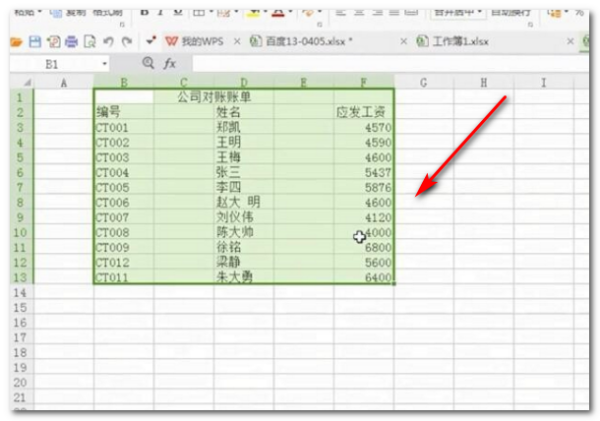600x421 pixels.
Task: Click the magnifier icon beside fx
Action: pos(148,63)
